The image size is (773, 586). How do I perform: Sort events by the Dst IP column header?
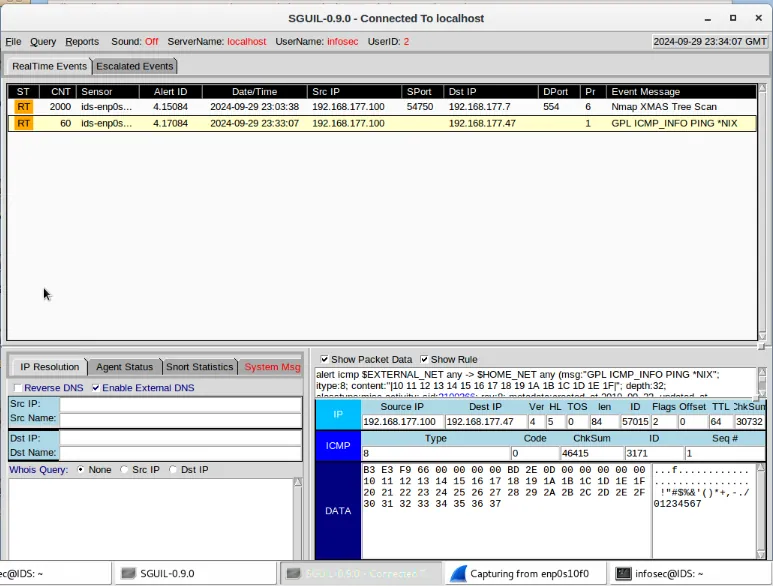[491, 92]
